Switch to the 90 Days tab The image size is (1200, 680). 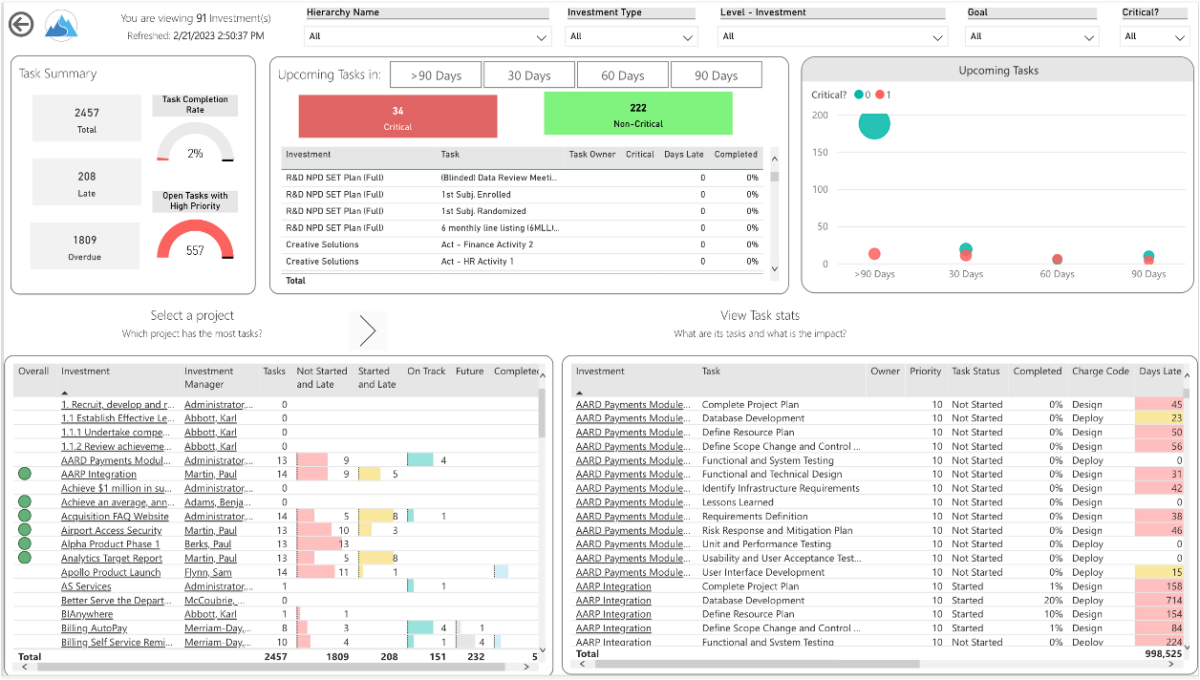pyautogui.click(x=716, y=73)
